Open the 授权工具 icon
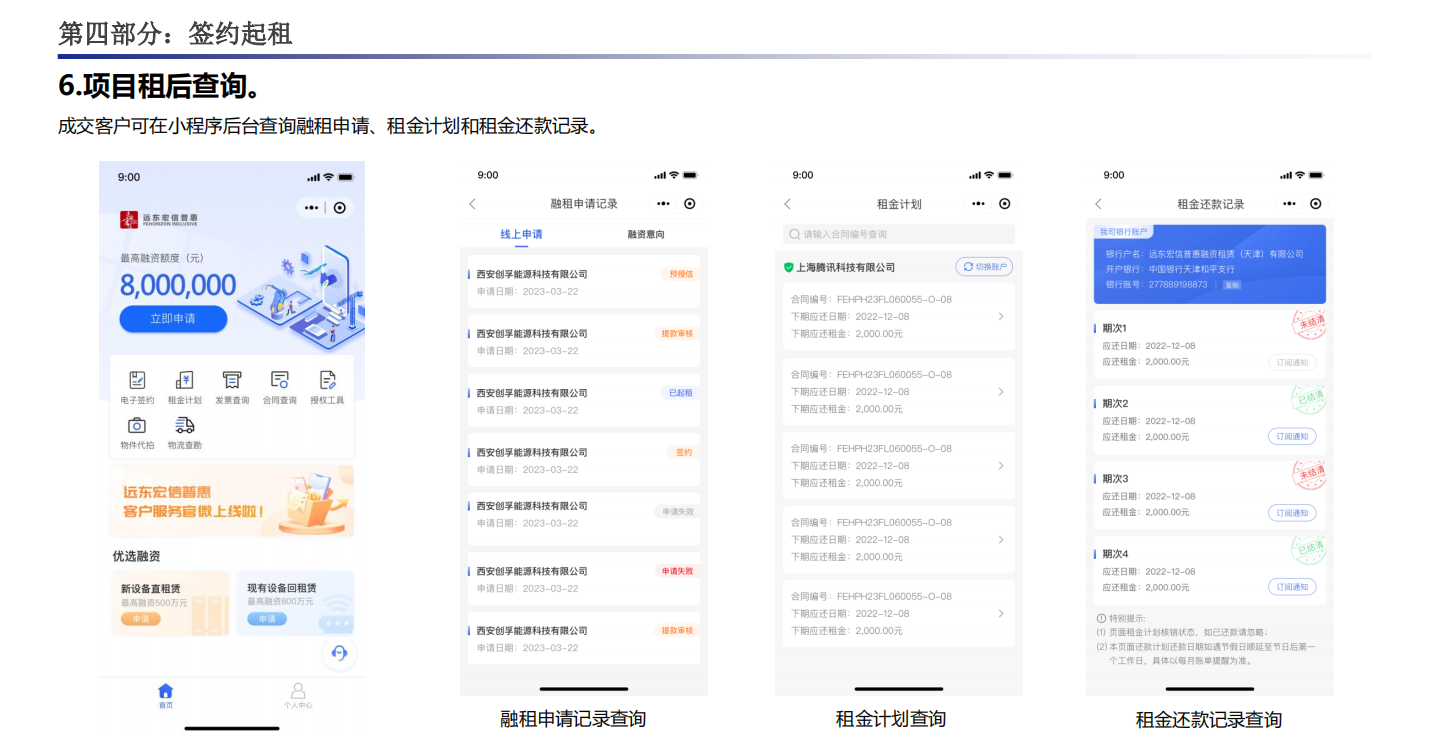1429x737 pixels. click(x=327, y=380)
